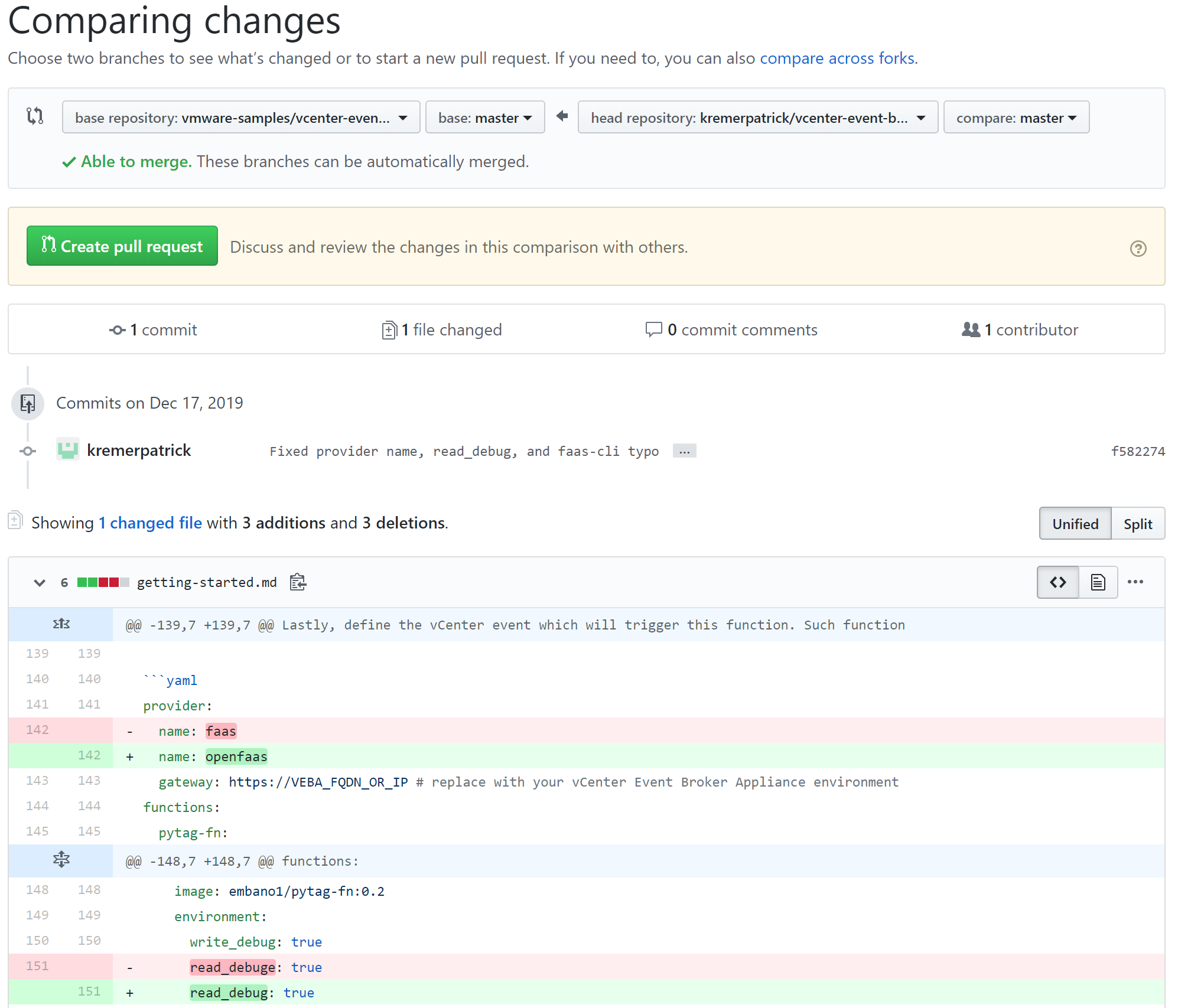
Task: Open head repository dropdown
Action: (x=757, y=118)
